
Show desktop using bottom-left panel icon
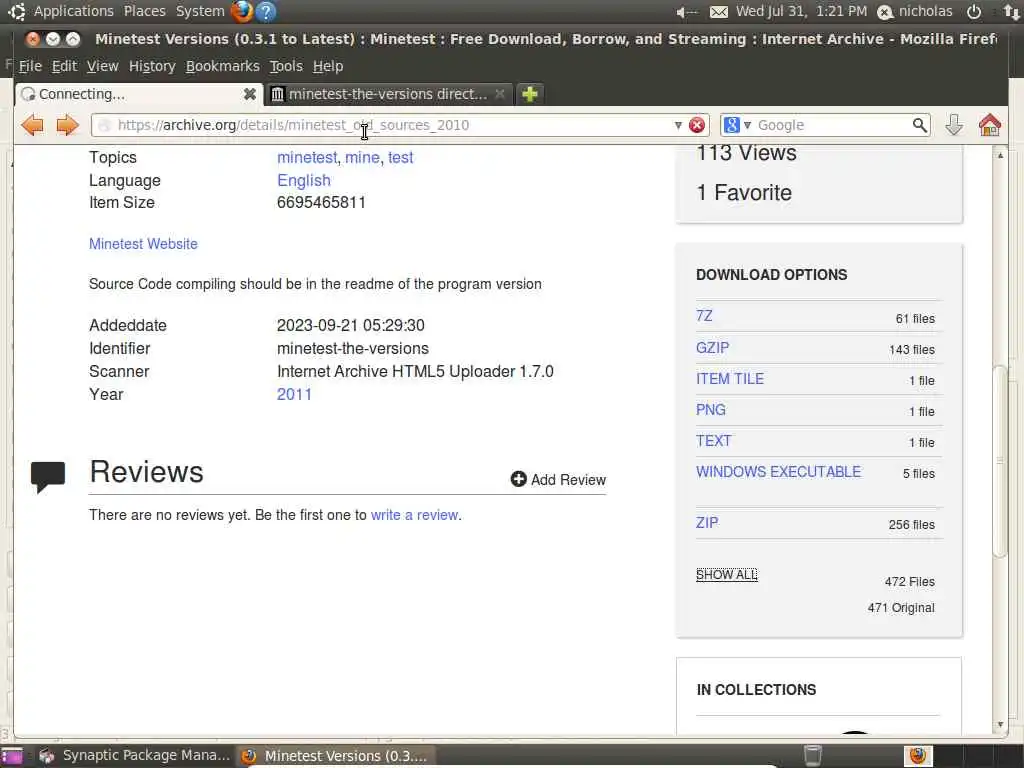tap(12, 756)
